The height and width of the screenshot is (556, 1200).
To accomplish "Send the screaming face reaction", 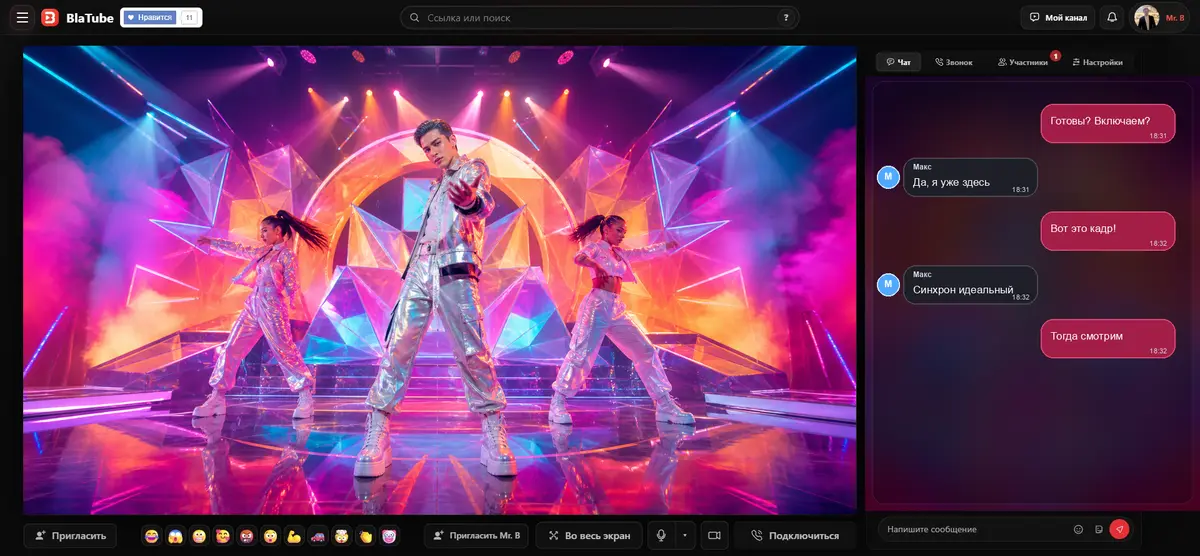I will coord(175,536).
